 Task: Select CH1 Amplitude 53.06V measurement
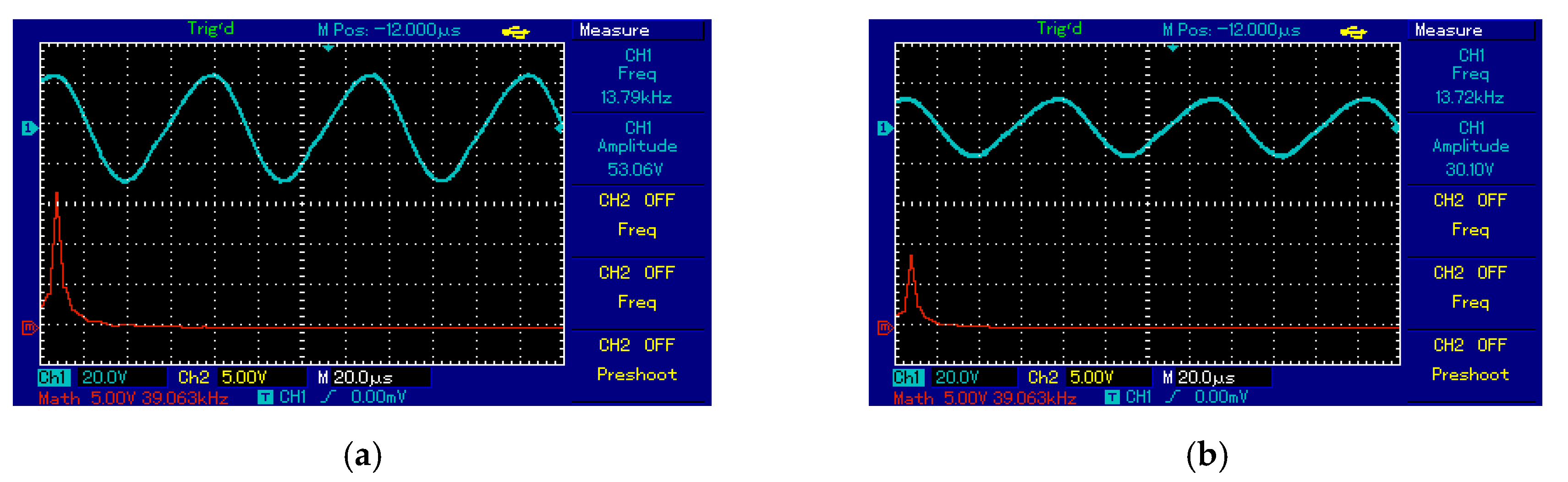tap(637, 148)
